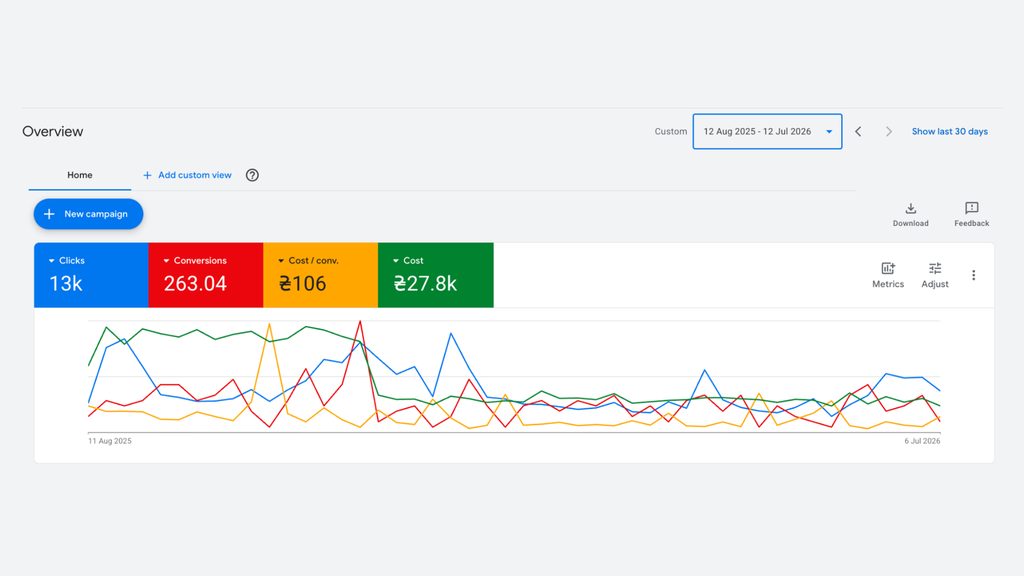Select the 13k clicks value
This screenshot has height=576, width=1024.
[x=66, y=283]
